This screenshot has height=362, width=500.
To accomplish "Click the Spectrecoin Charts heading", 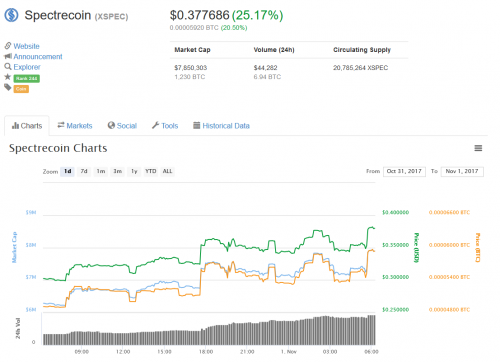I will point(58,148).
